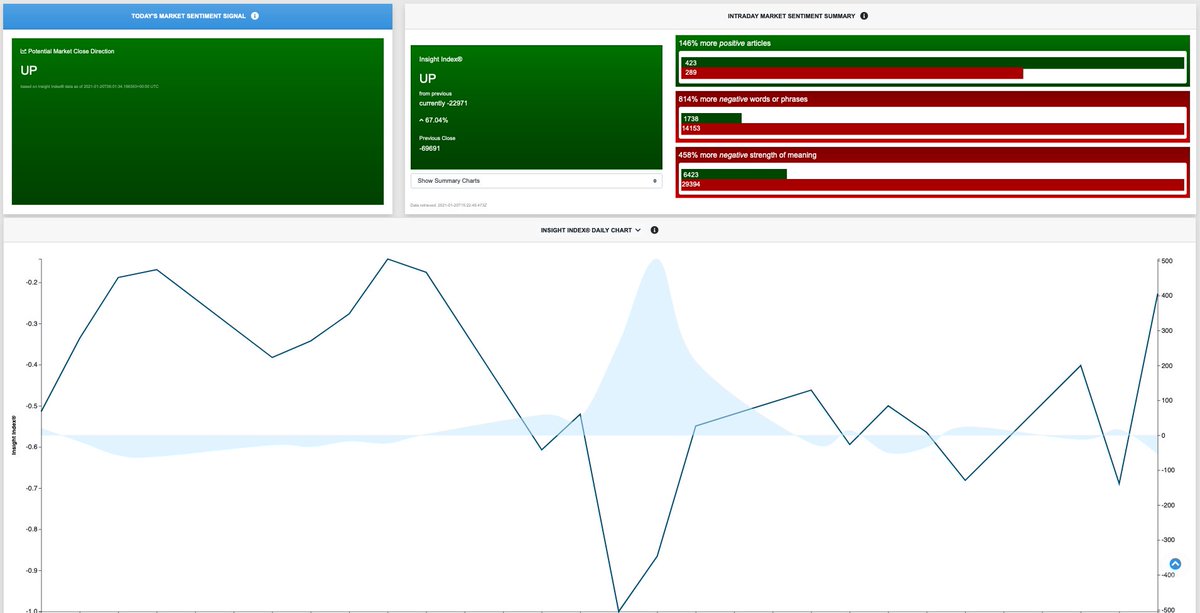Click chart icon beside Potential Market Close Direction

point(22,50)
